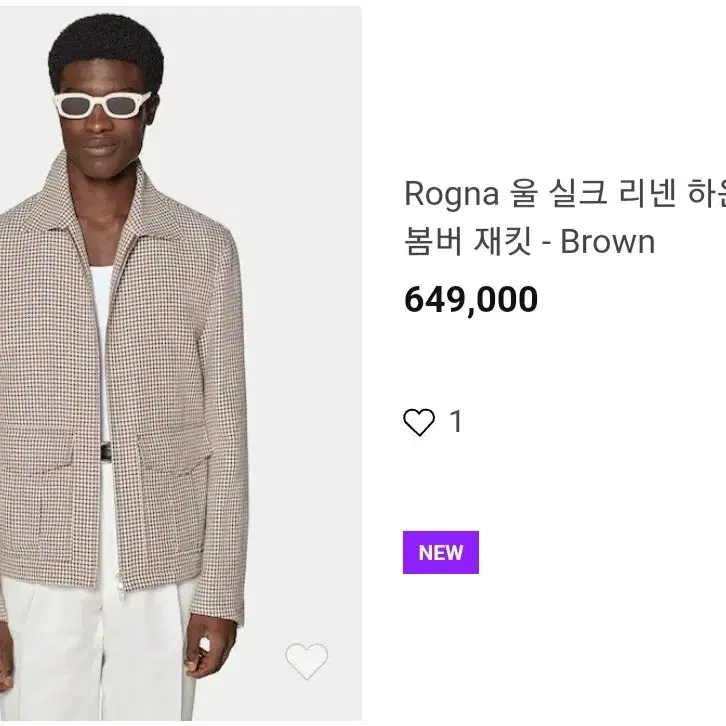Click the outlined heart beside like count
The image size is (726, 726).
tap(419, 422)
